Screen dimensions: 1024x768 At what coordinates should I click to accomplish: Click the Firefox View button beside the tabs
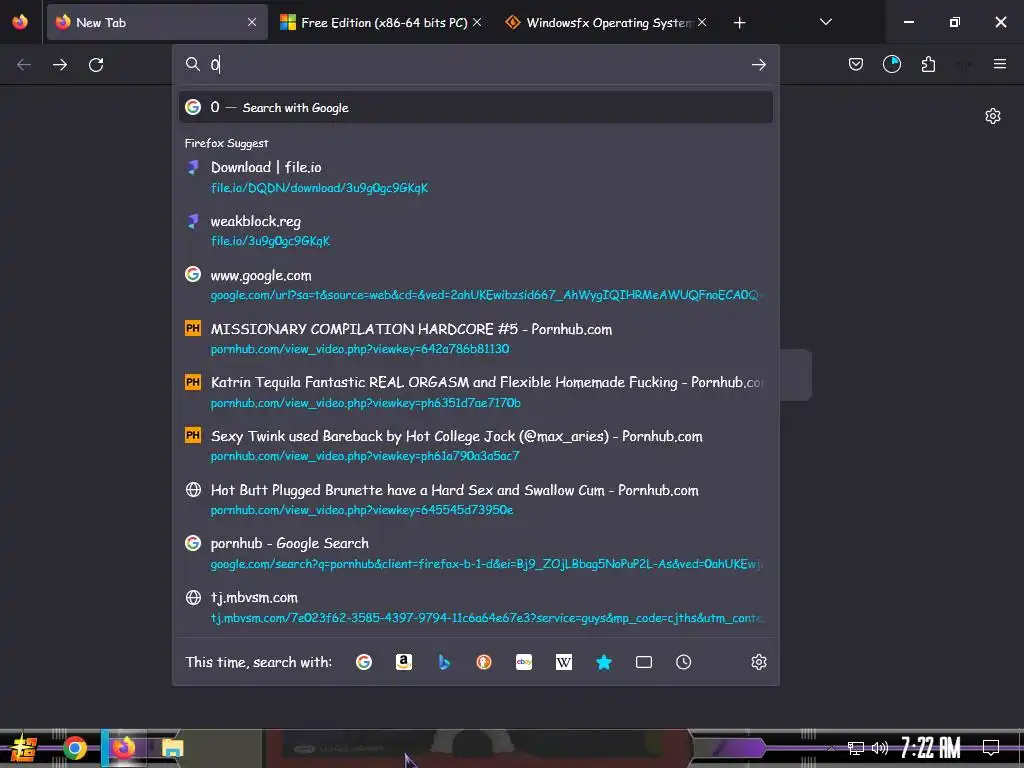point(20,22)
